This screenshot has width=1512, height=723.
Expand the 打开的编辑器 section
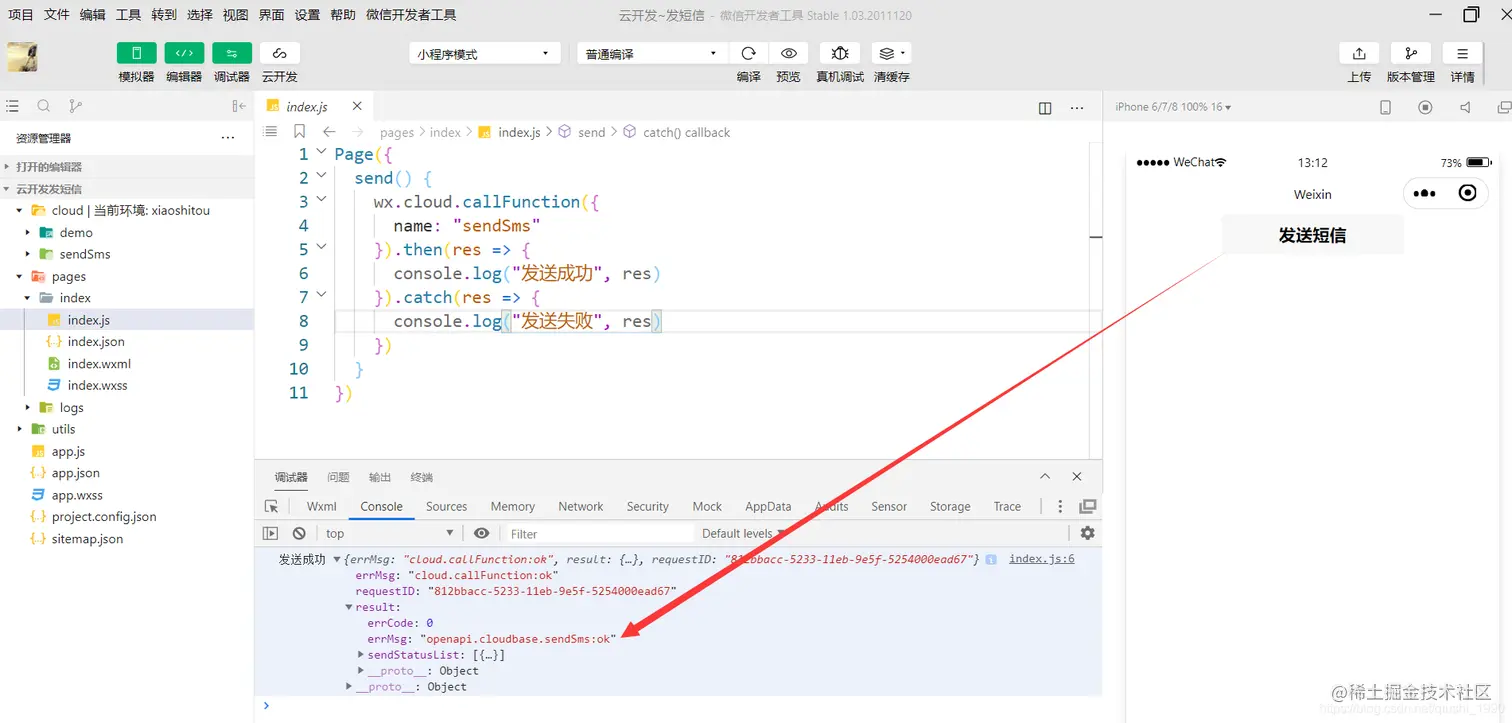point(126,167)
